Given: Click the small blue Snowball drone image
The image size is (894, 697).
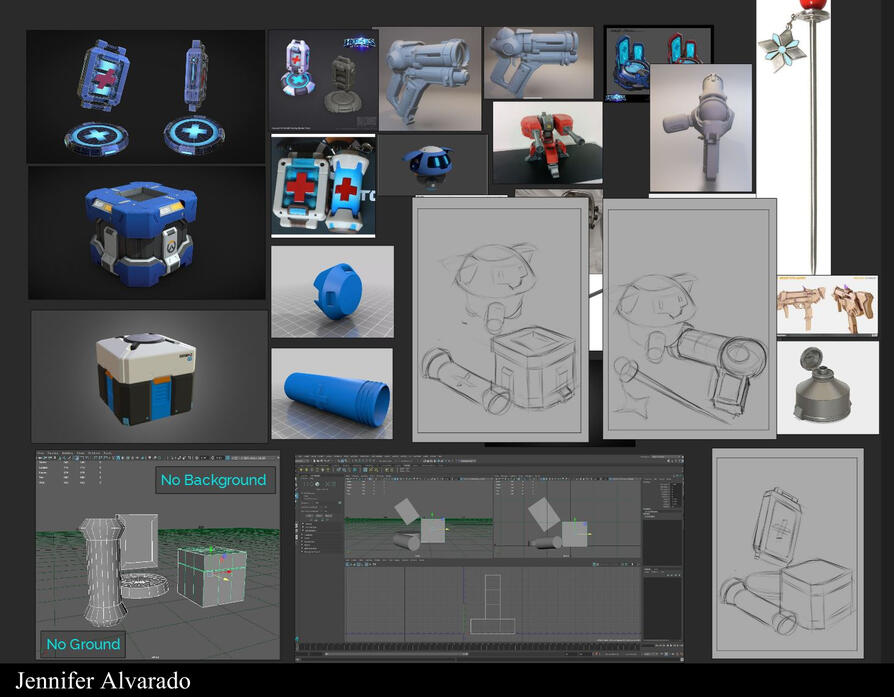Looking at the screenshot, I should 431,163.
